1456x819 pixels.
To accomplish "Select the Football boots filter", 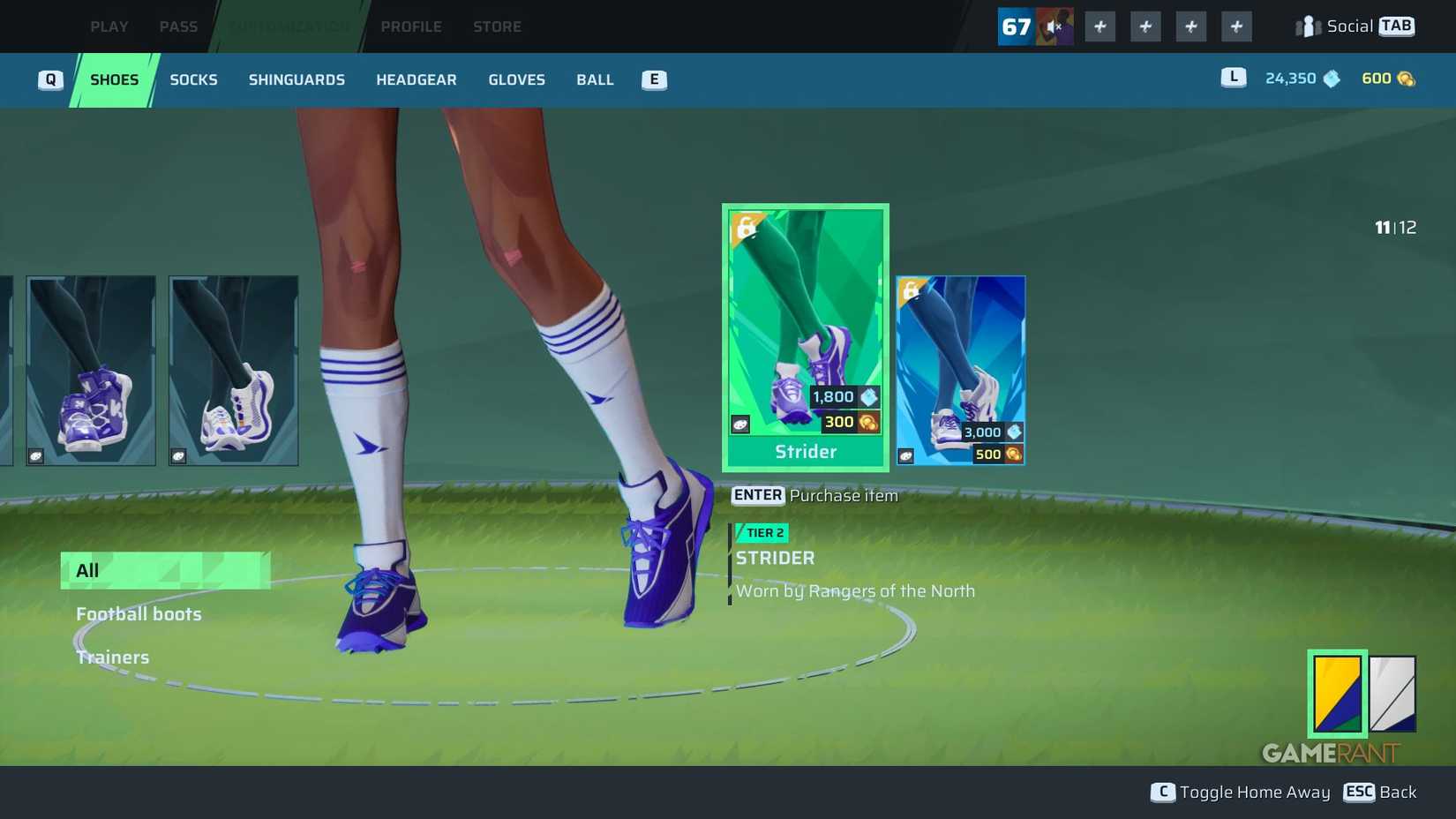I will pyautogui.click(x=139, y=613).
